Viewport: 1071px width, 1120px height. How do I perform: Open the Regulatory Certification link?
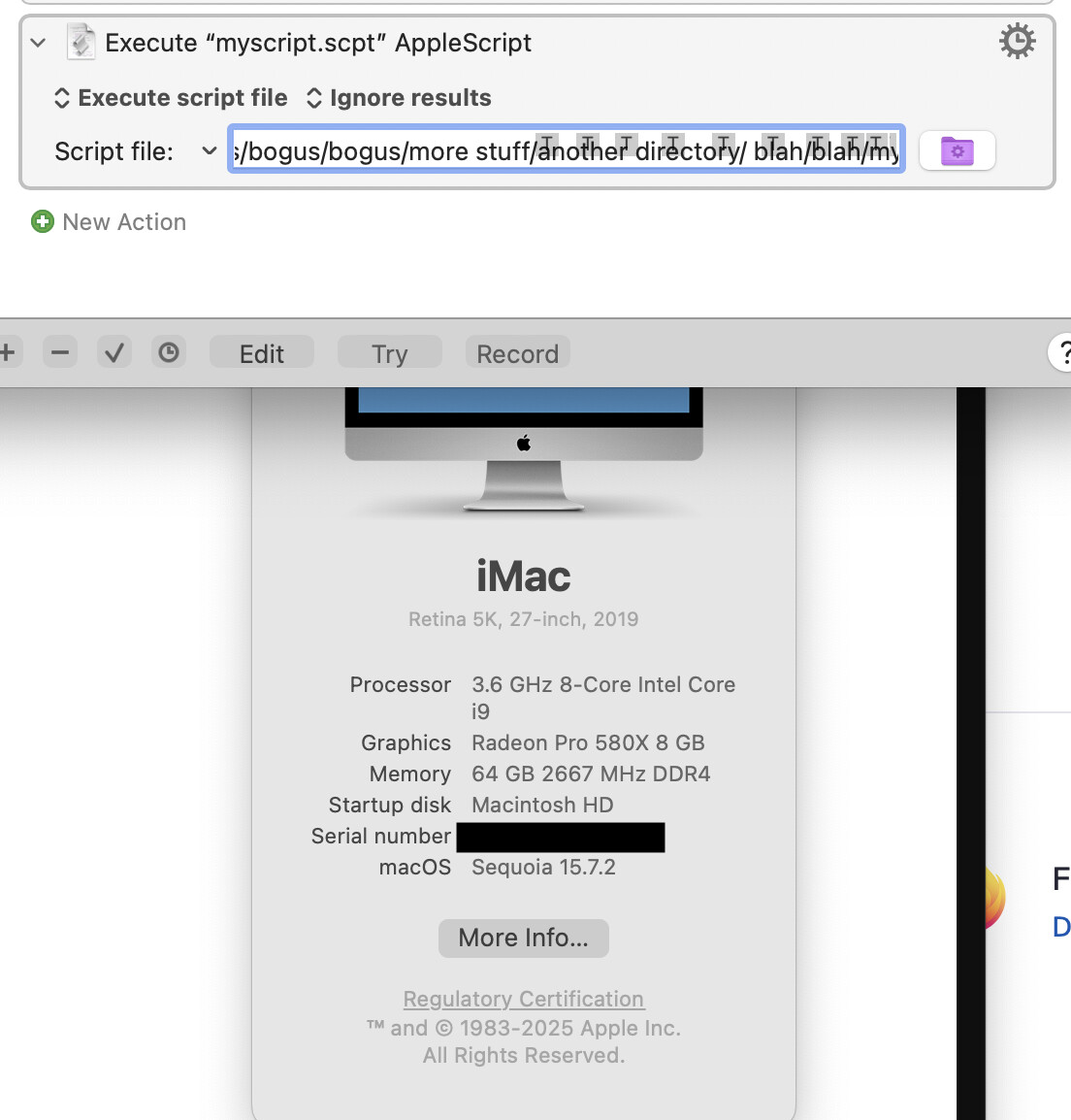523,999
